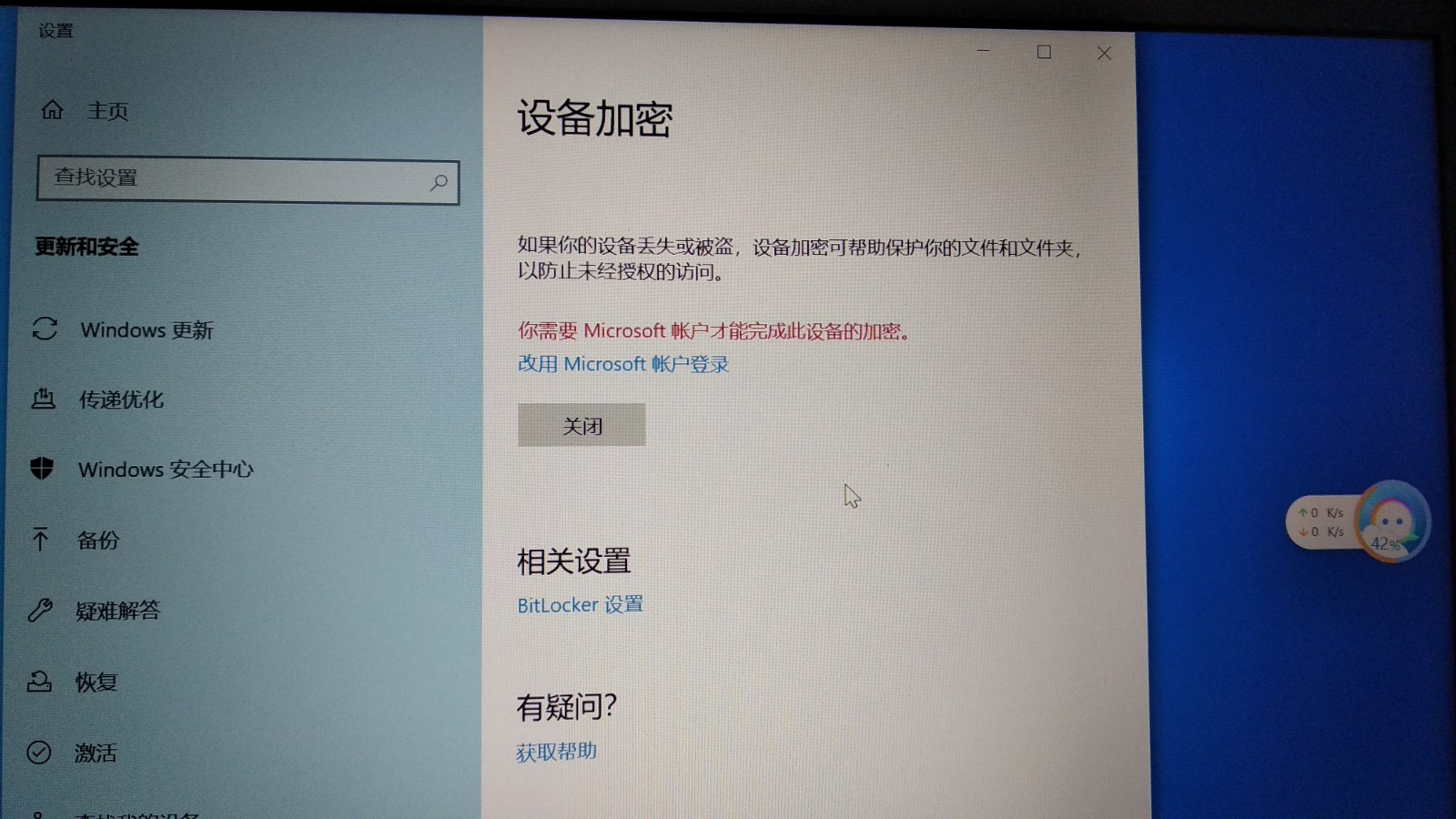
Task: Click the 相关设置 heading
Action: pos(573,561)
